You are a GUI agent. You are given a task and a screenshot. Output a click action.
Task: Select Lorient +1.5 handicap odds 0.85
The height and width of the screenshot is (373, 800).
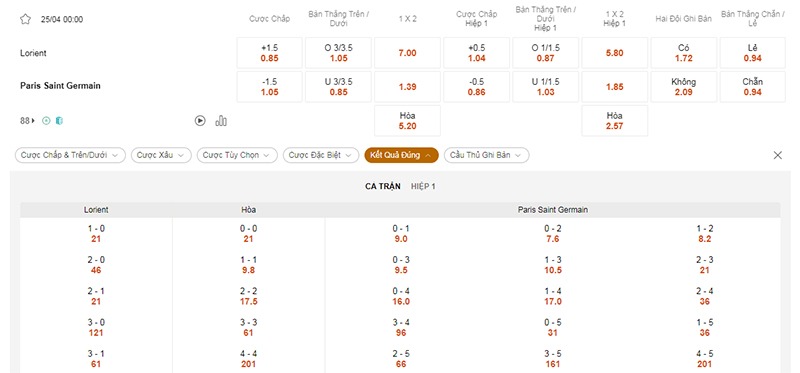(269, 53)
